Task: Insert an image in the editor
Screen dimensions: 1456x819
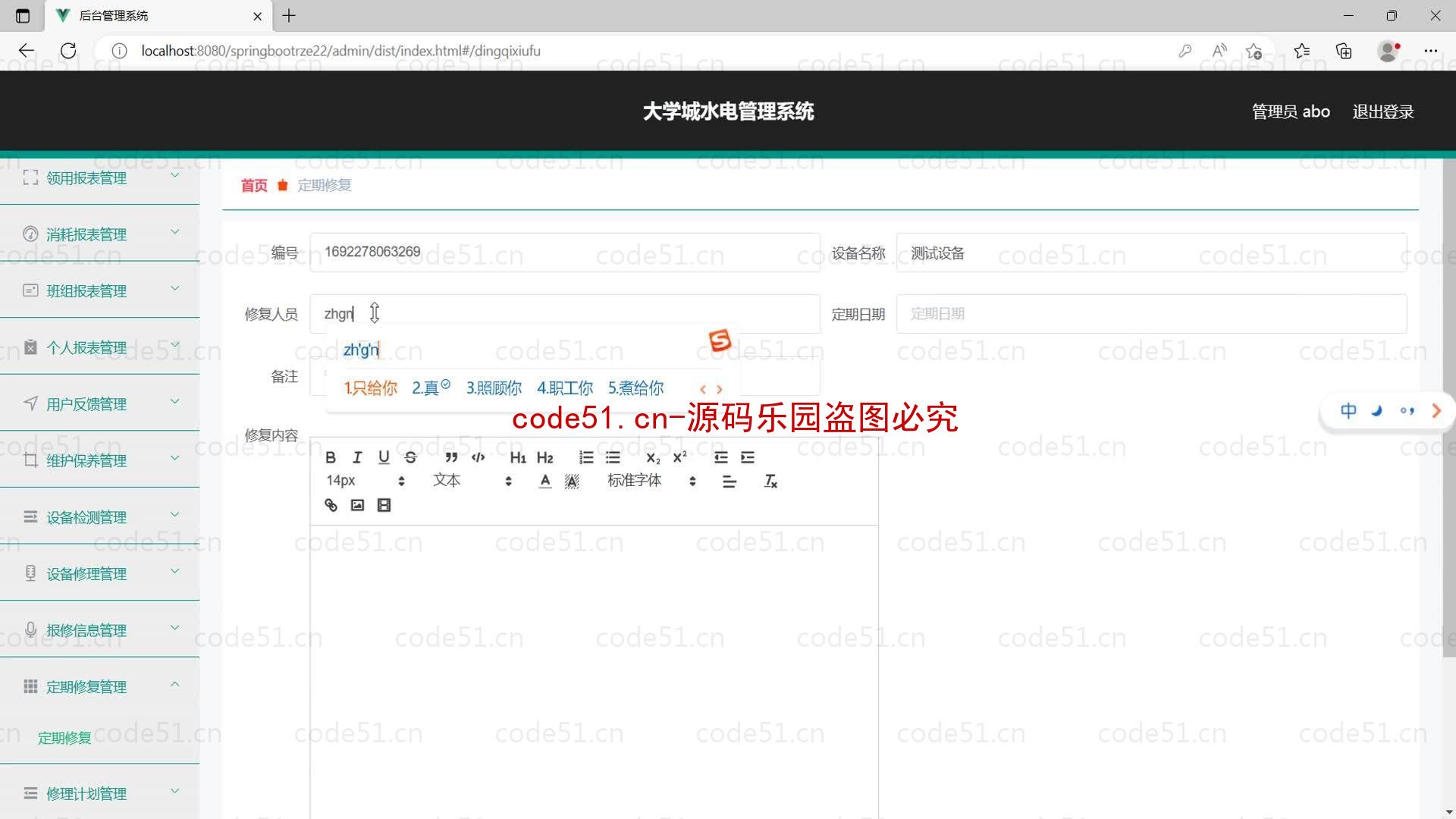Action: tap(357, 505)
